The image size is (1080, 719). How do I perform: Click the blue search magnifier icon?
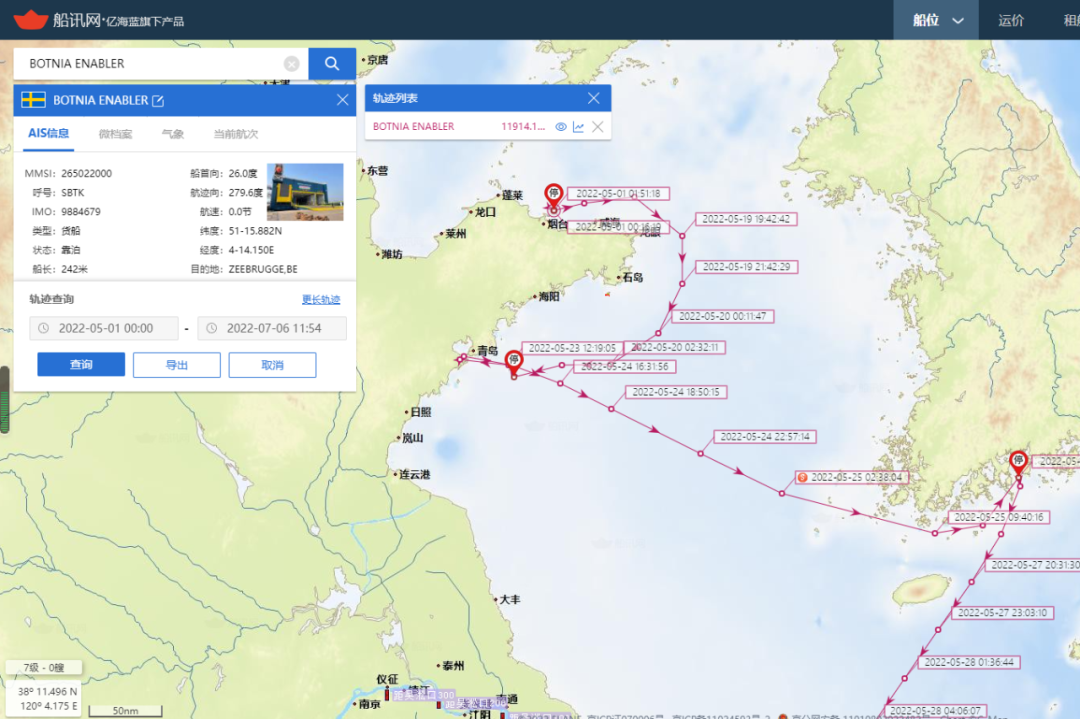click(x=331, y=63)
